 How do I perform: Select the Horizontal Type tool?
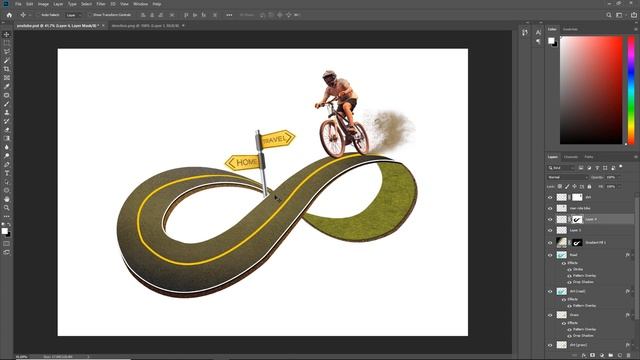[x=7, y=173]
